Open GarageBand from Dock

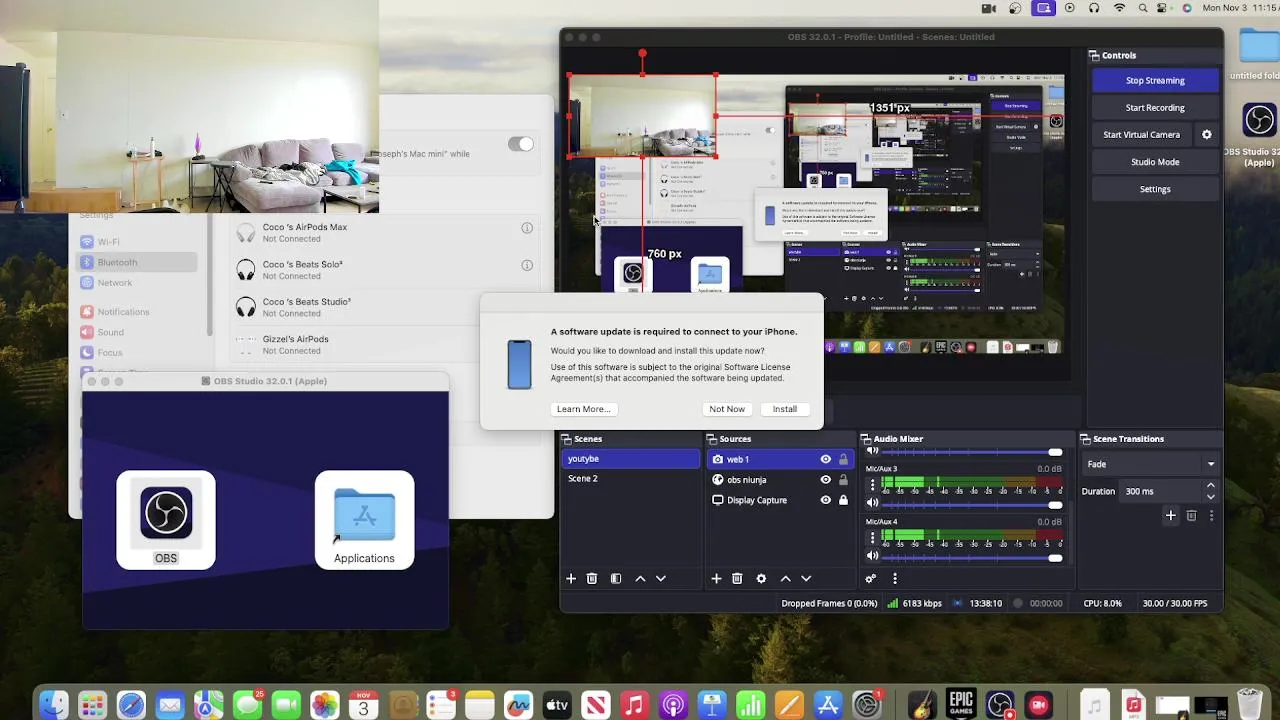pos(922,704)
